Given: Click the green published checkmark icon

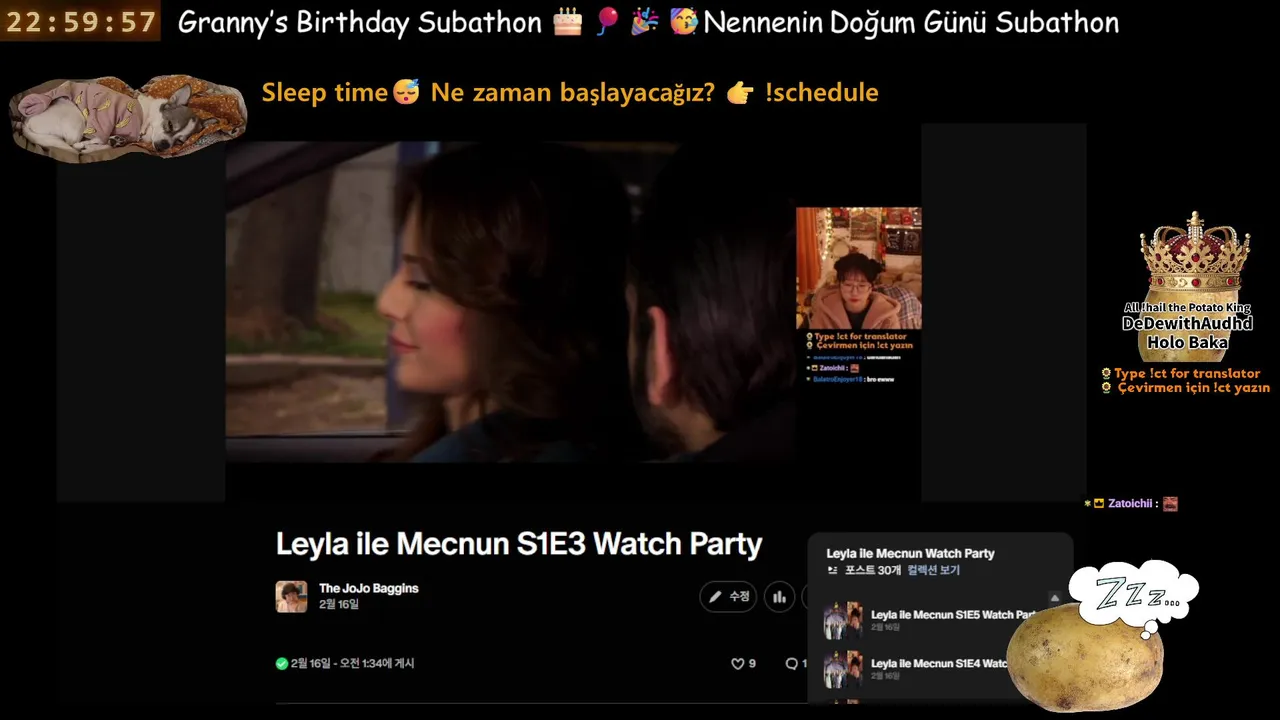Looking at the screenshot, I should point(282,663).
